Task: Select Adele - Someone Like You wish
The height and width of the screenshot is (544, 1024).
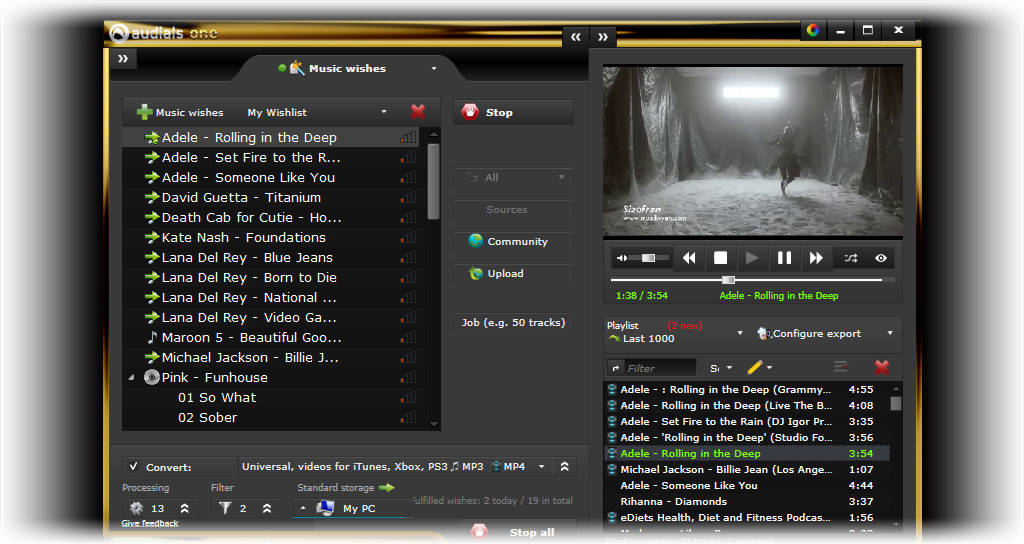Action: 270,178
